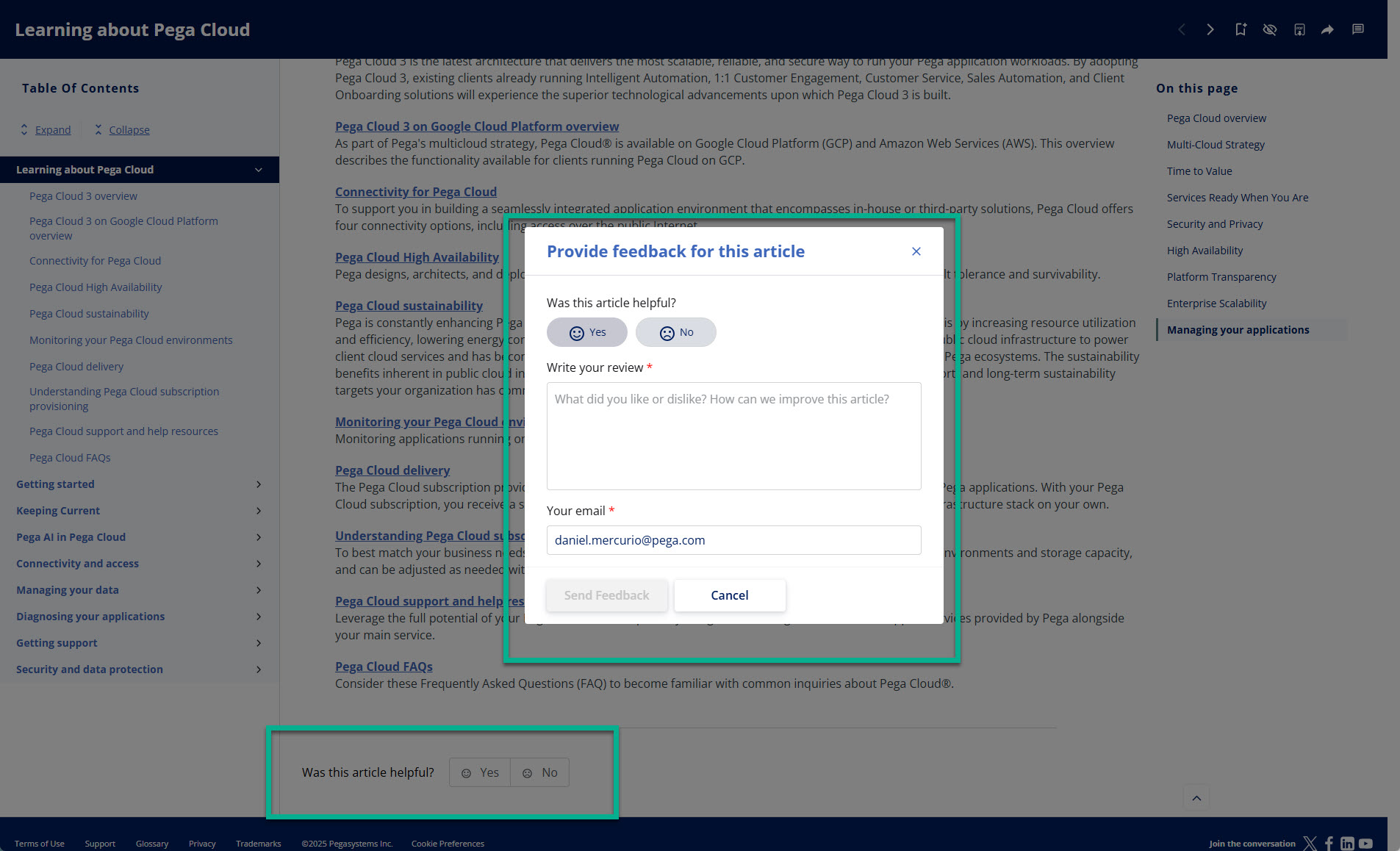Open Pega Cloud 3 on Google Cloud Platform overview article link
This screenshot has width=1400, height=851.
pos(477,126)
